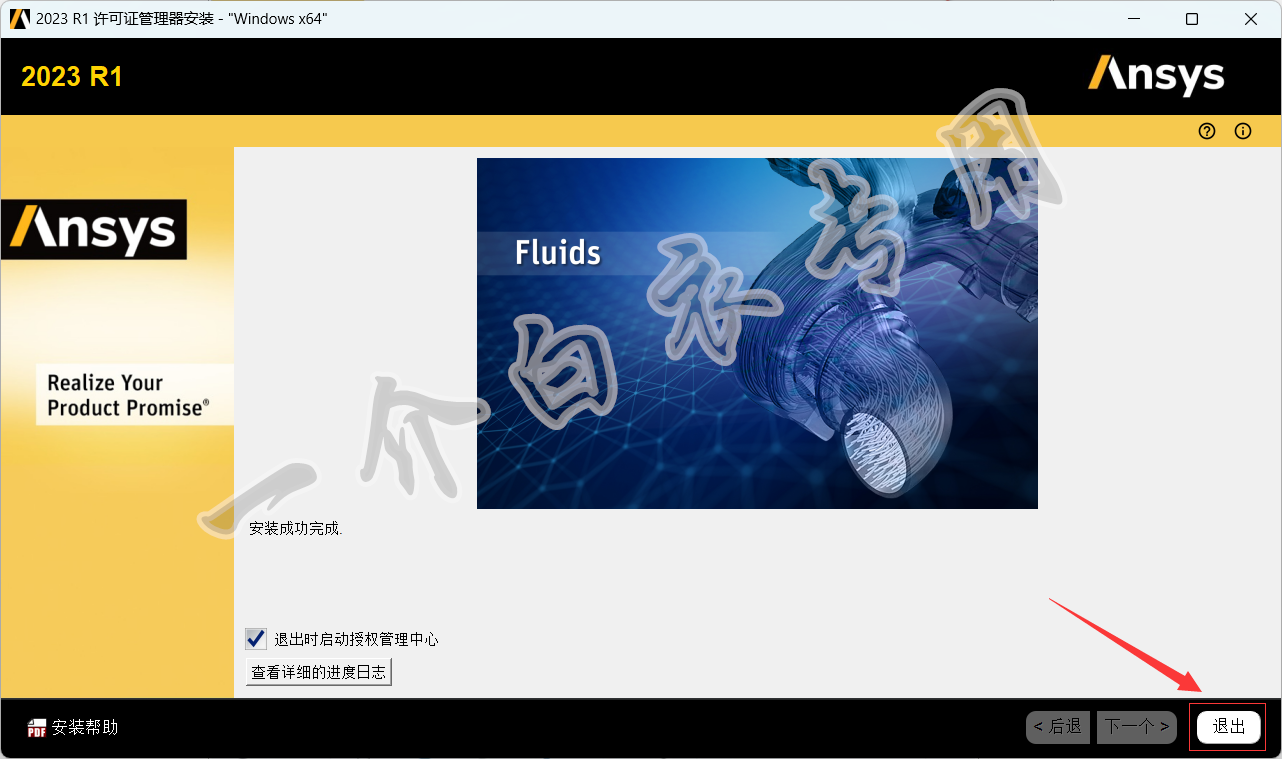Click the info circle icon
1282x759 pixels.
click(x=1243, y=131)
